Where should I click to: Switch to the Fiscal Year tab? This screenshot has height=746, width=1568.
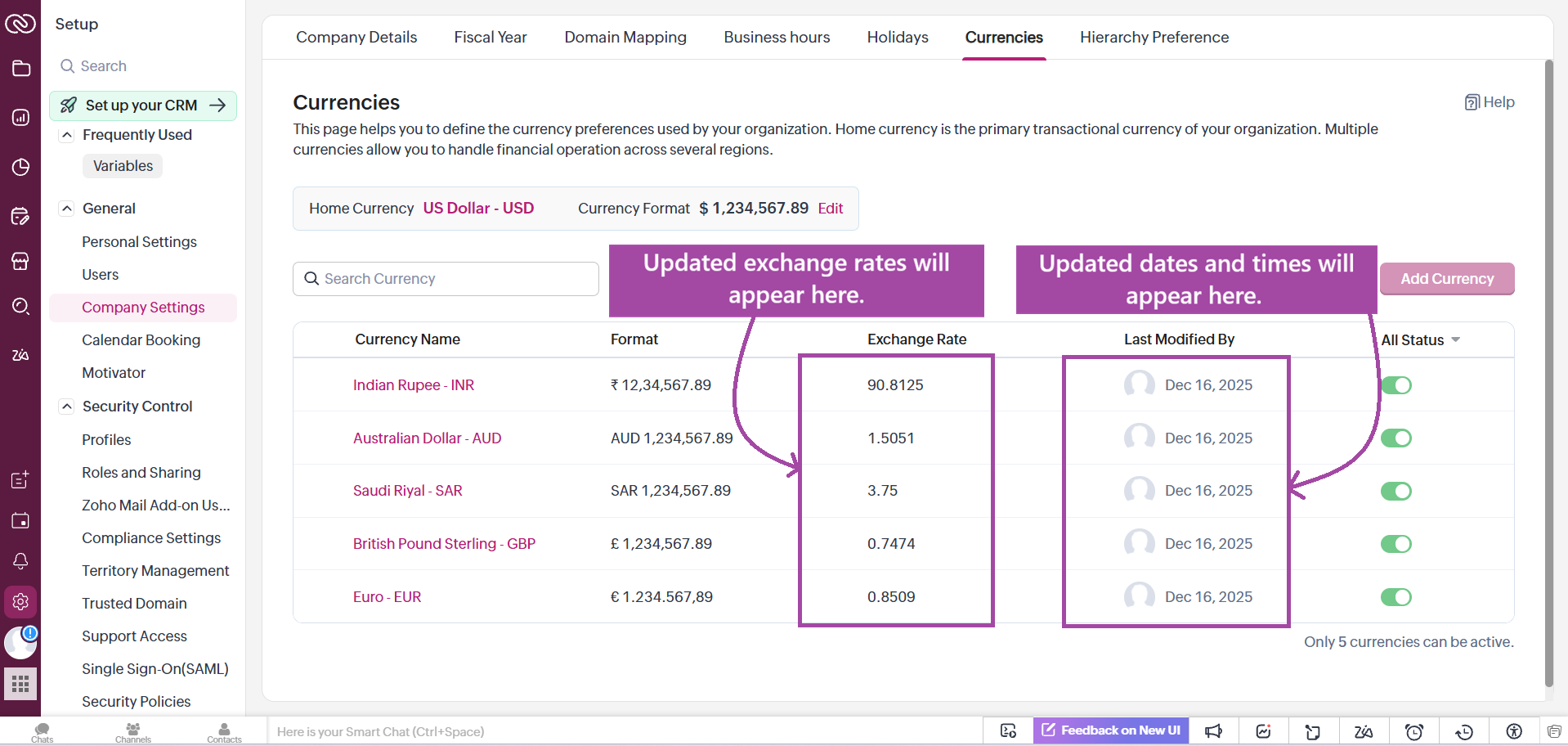490,38
